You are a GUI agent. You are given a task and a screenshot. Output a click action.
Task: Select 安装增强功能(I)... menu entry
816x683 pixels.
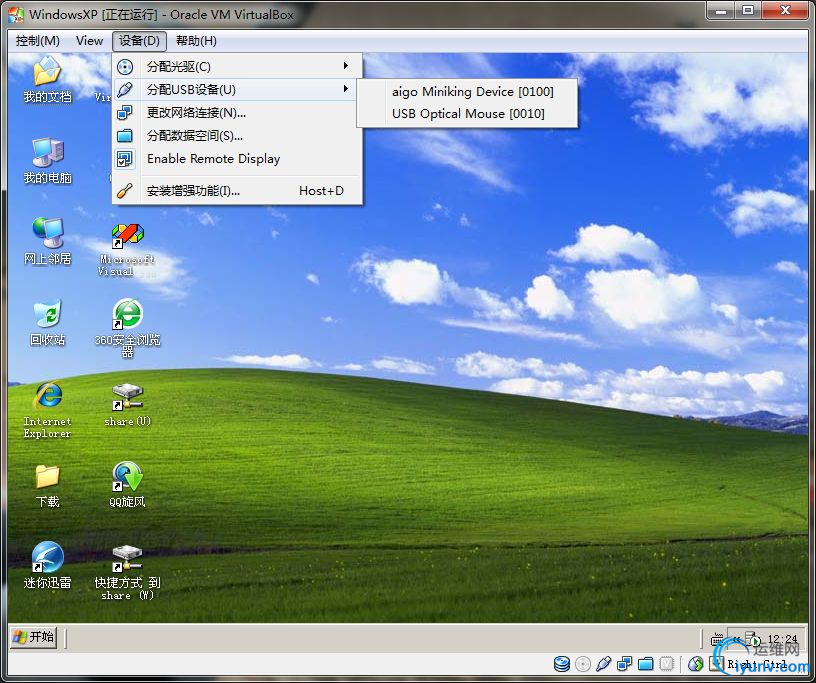[237, 191]
